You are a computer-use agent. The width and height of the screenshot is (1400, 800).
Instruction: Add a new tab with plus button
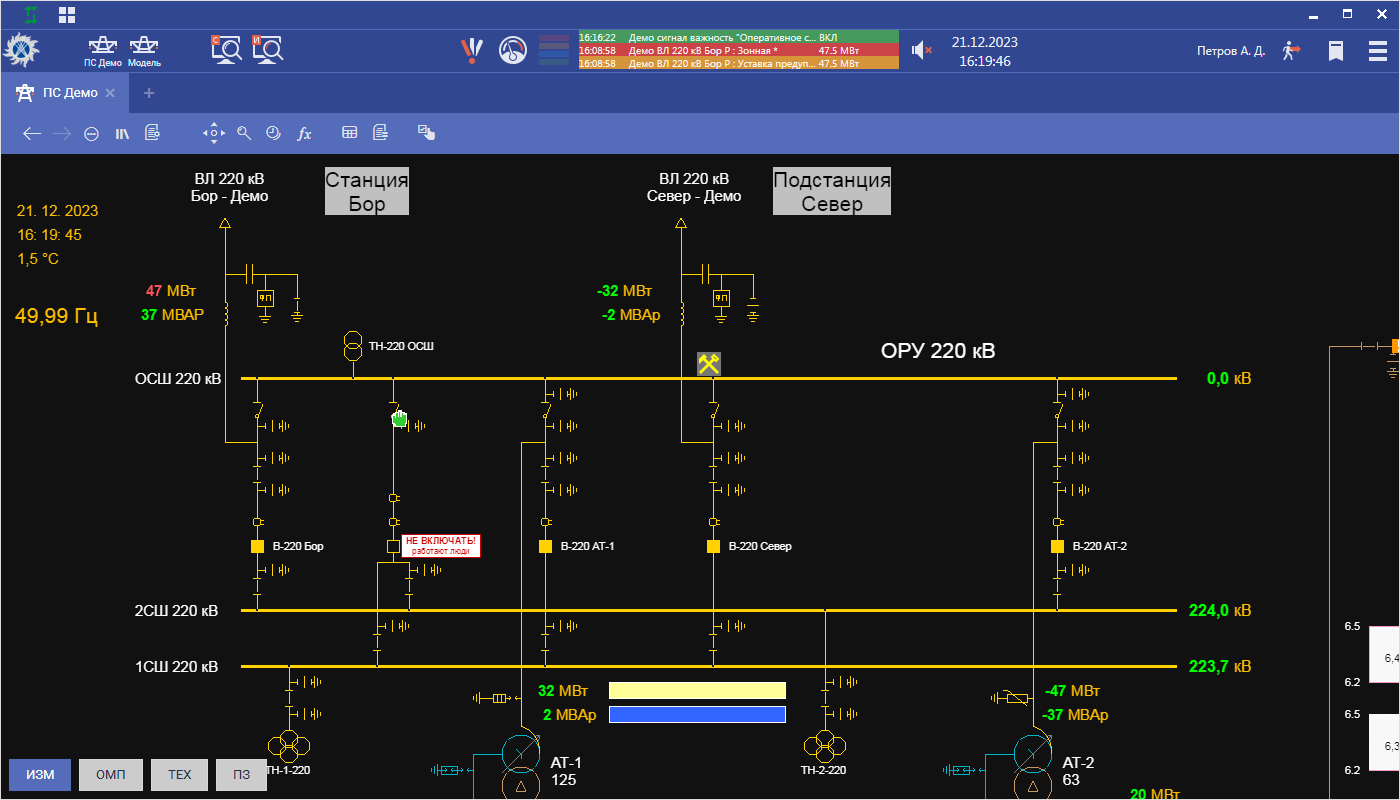point(149,93)
